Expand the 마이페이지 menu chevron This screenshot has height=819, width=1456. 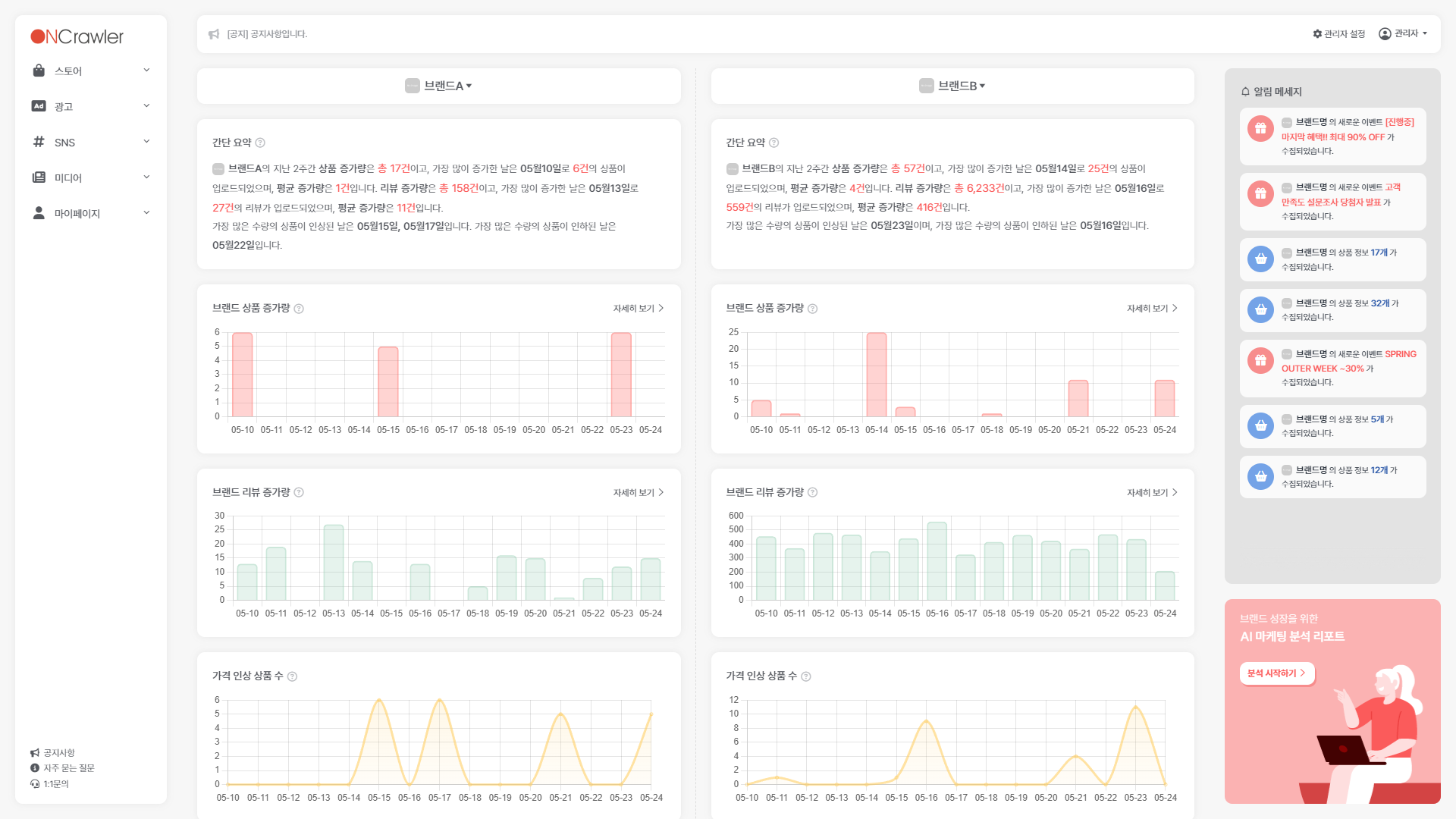(146, 213)
